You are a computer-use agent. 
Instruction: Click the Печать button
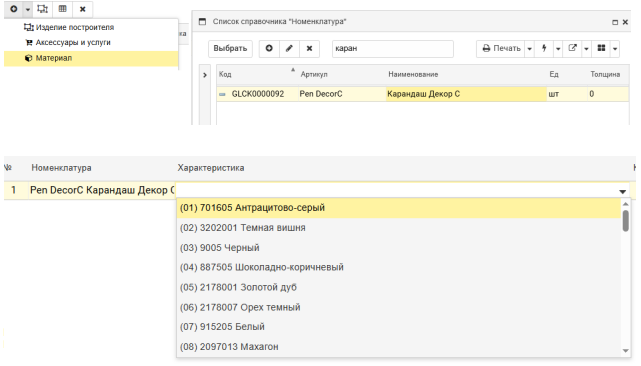click(x=501, y=48)
